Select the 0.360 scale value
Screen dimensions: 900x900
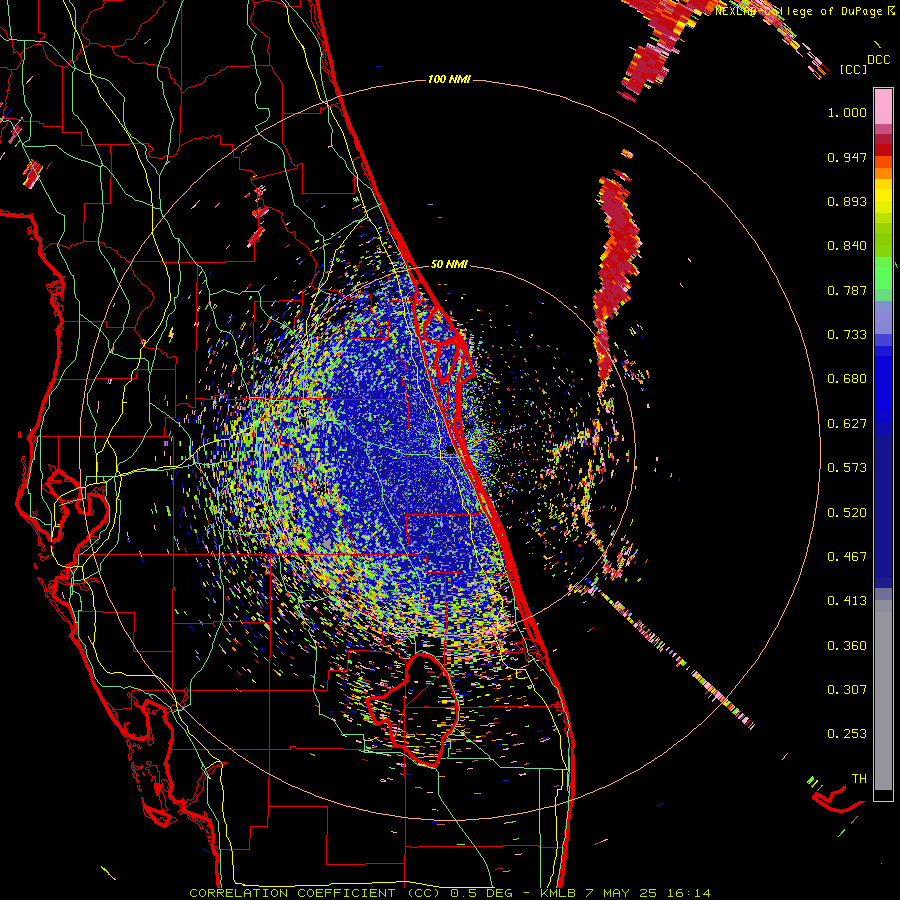[847, 646]
